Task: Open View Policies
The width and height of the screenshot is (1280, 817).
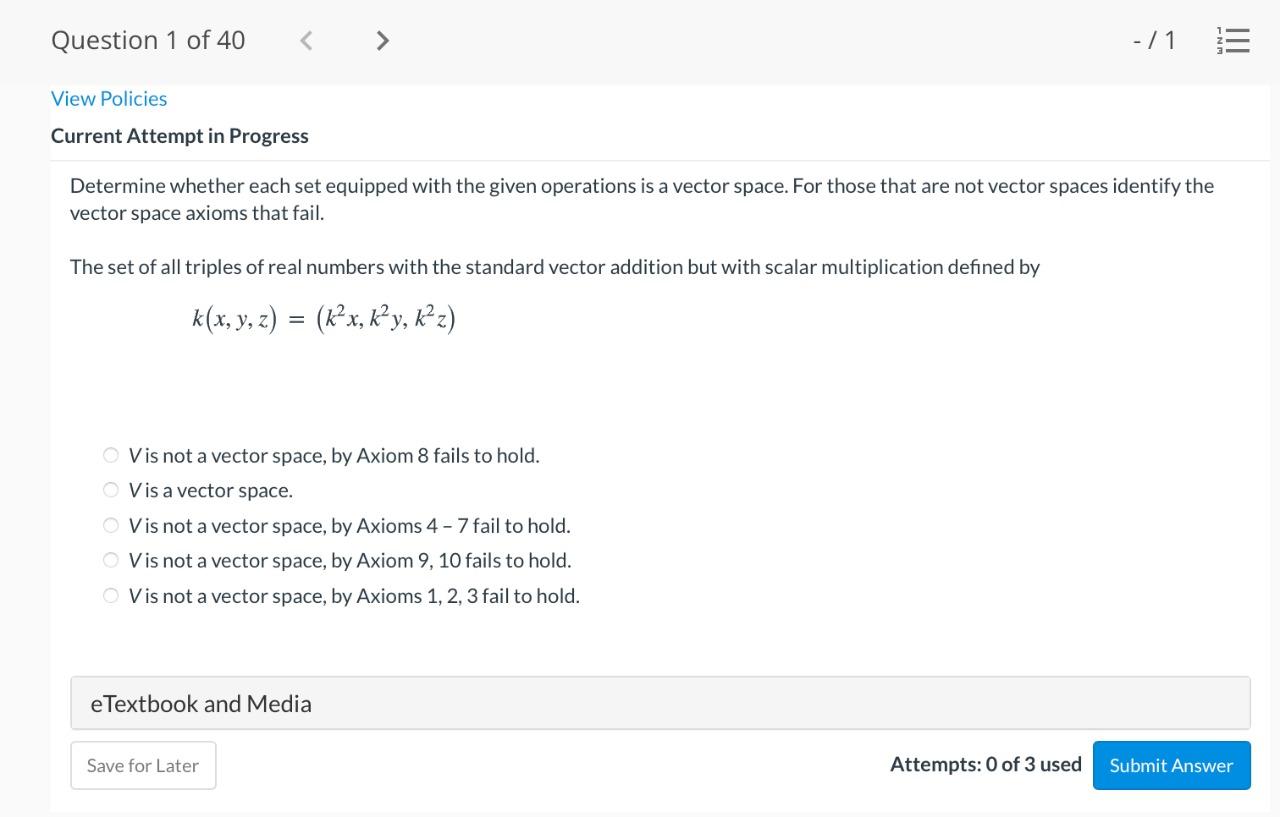Action: pos(109,98)
